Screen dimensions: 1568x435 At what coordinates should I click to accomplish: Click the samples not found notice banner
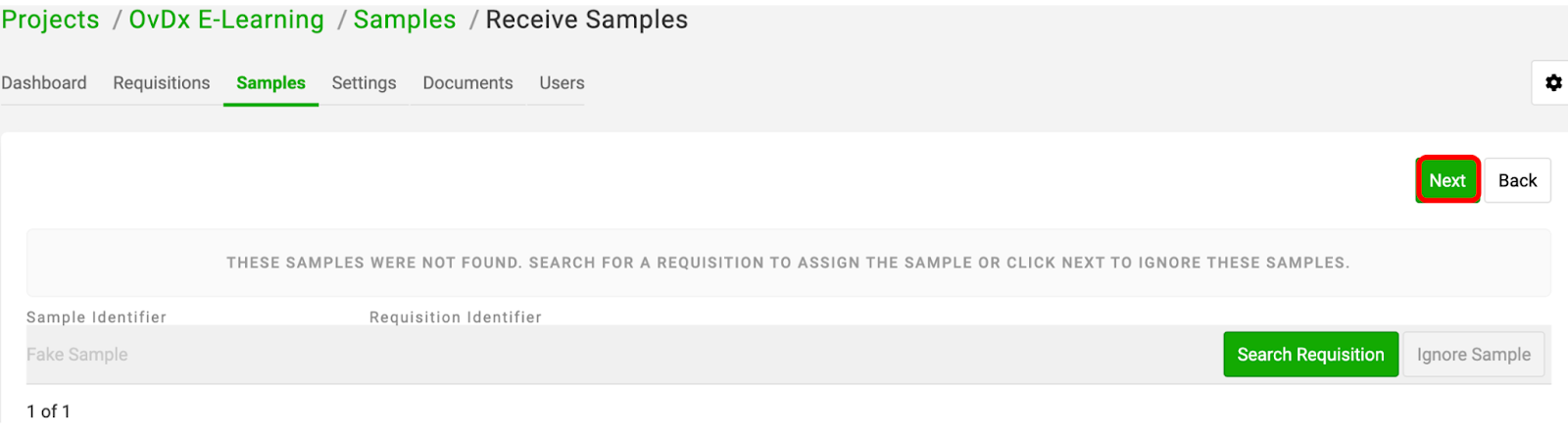point(788,263)
